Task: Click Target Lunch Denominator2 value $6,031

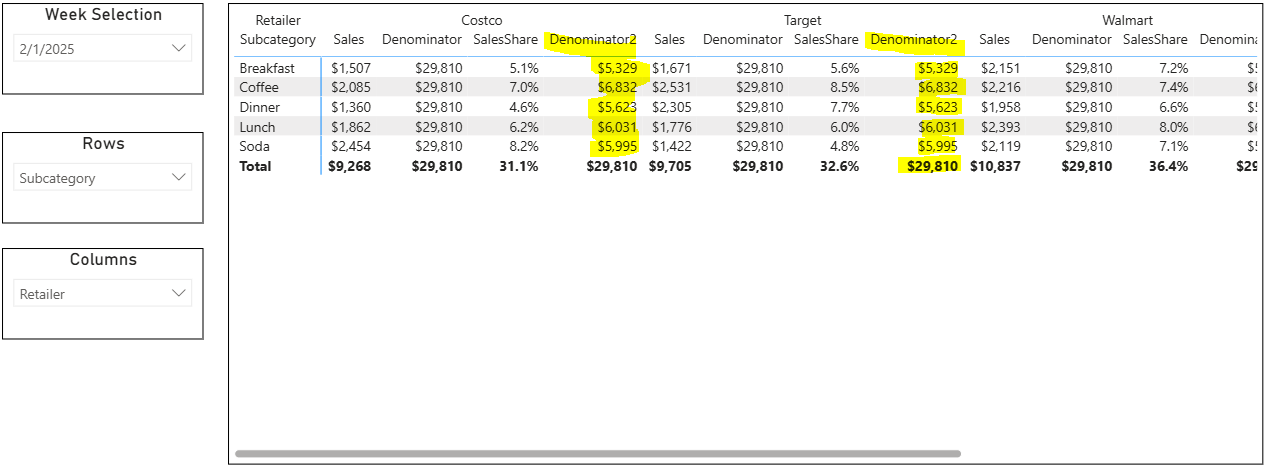Action: 937,127
